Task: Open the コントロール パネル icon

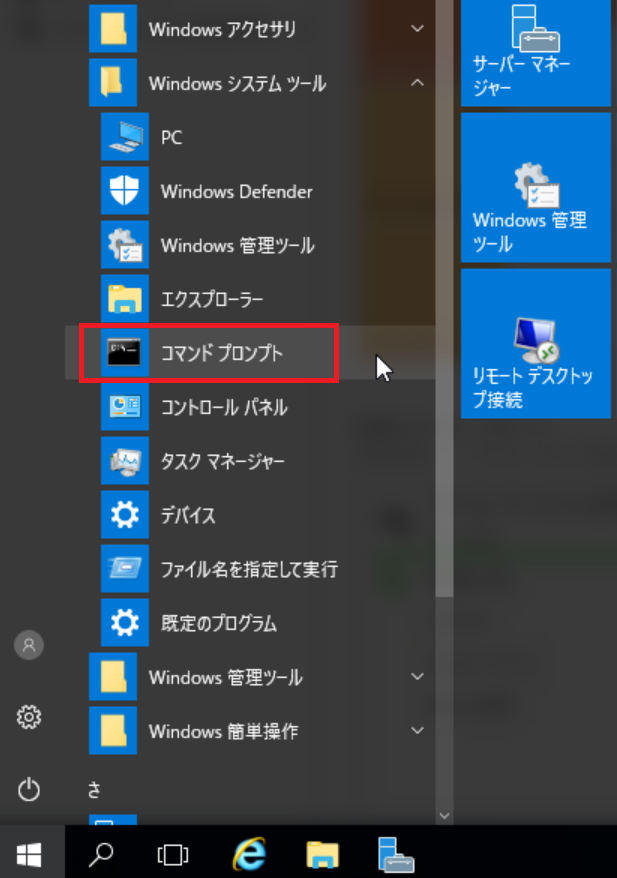Action: tap(125, 407)
